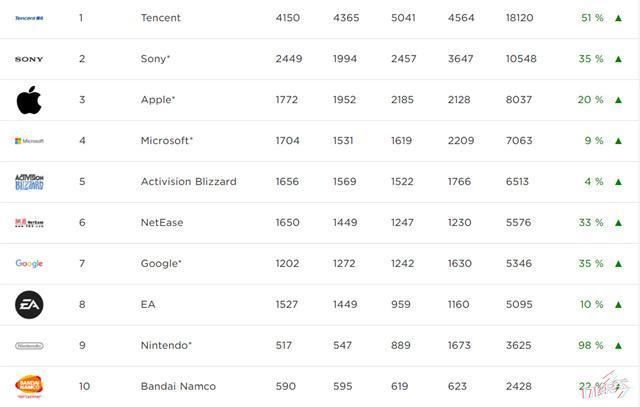
Task: Click the Activision Blizzard logo
Action: tap(29, 182)
